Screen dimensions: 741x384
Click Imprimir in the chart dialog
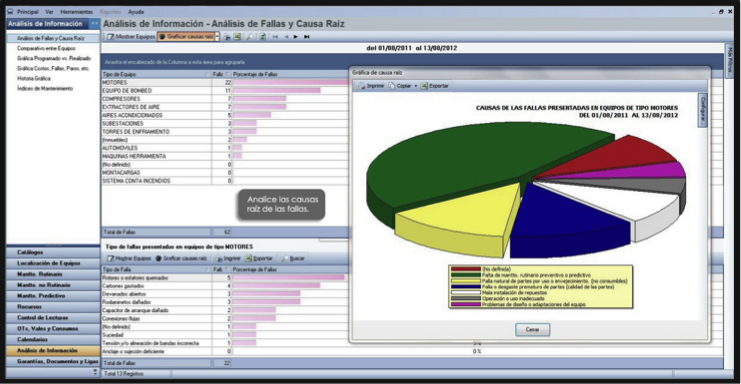coord(371,86)
